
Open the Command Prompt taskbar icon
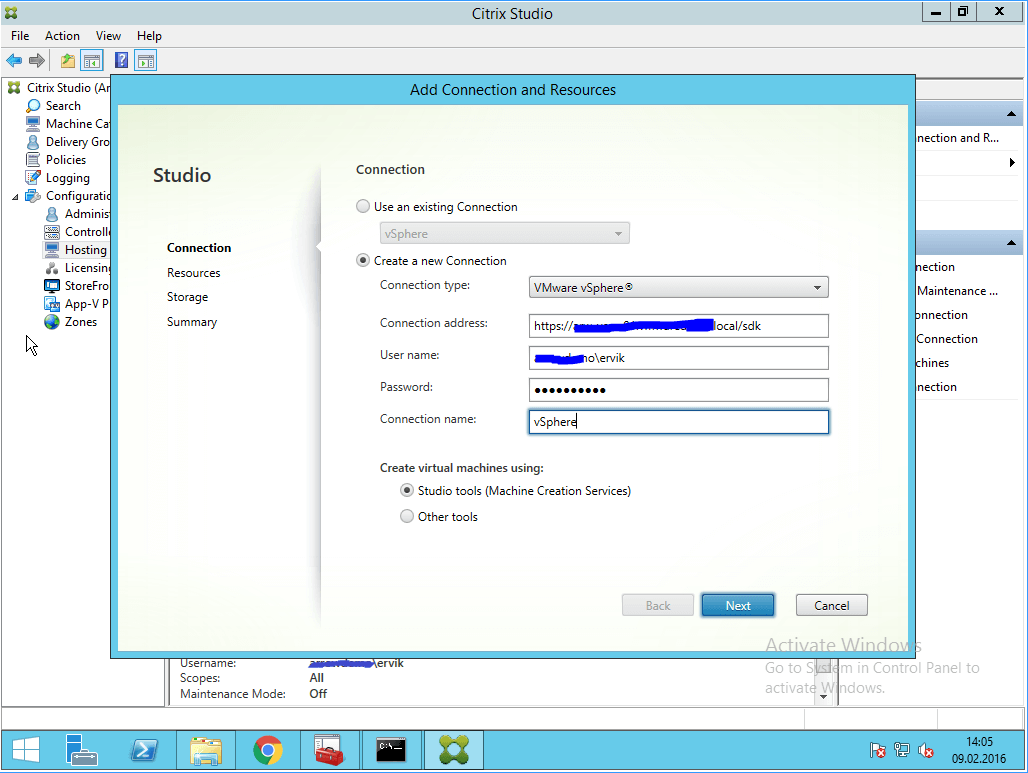(391, 749)
